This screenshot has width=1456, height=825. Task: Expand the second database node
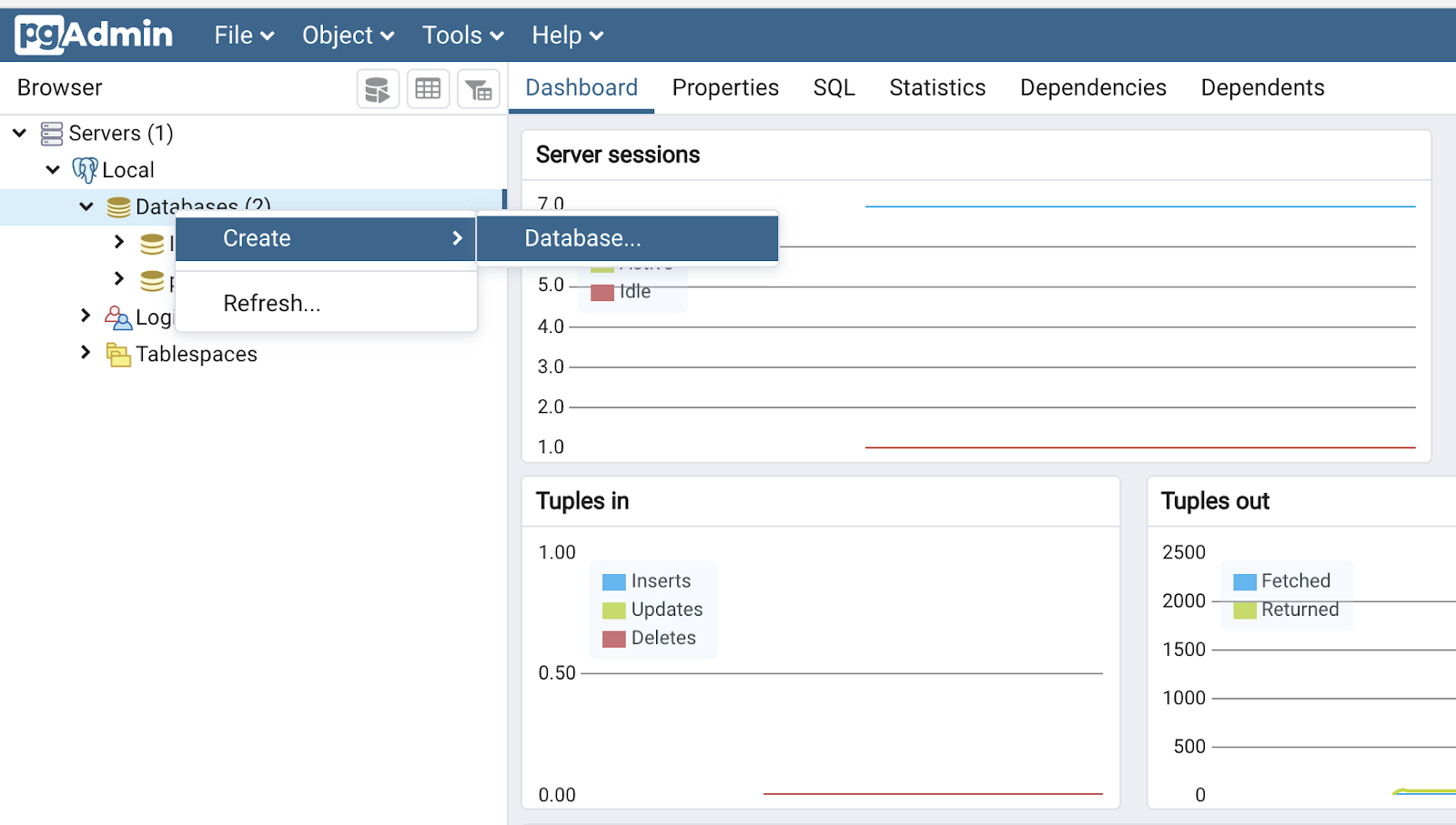119,277
